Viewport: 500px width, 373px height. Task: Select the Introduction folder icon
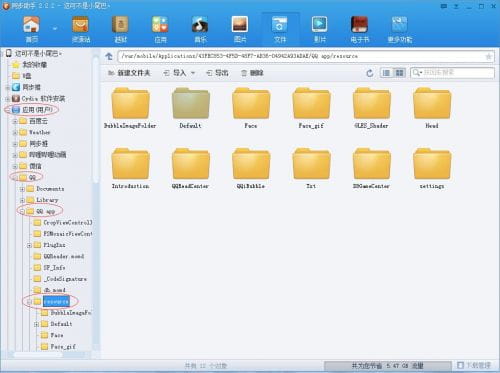coord(130,164)
